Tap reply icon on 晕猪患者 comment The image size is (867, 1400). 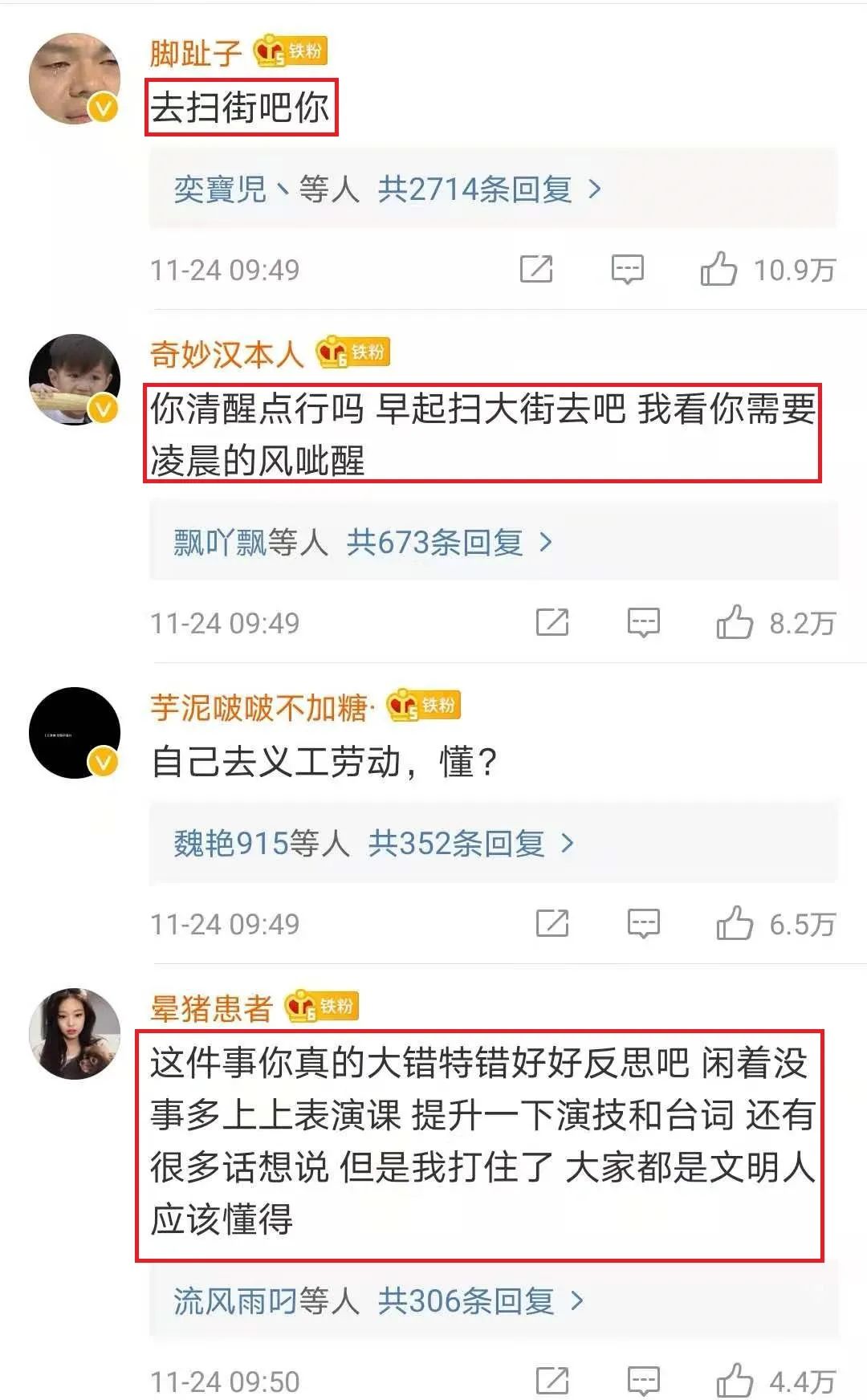(x=643, y=1381)
